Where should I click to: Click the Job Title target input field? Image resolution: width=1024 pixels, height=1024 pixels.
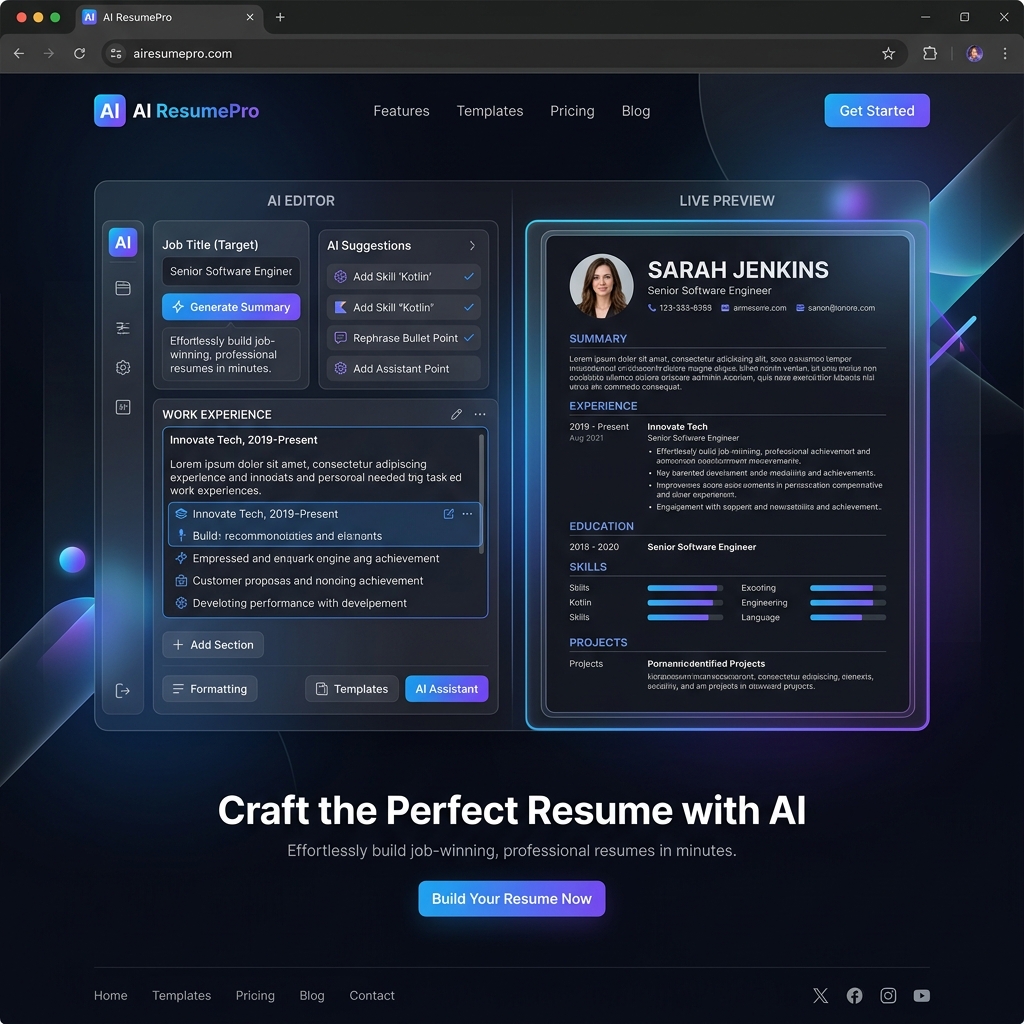point(231,271)
